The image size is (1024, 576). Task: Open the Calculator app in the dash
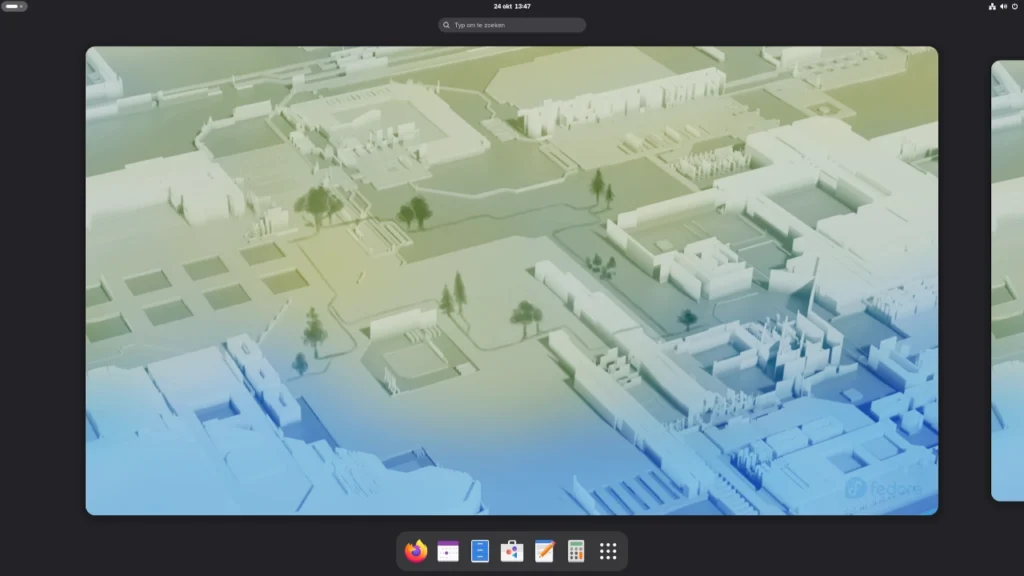click(576, 551)
